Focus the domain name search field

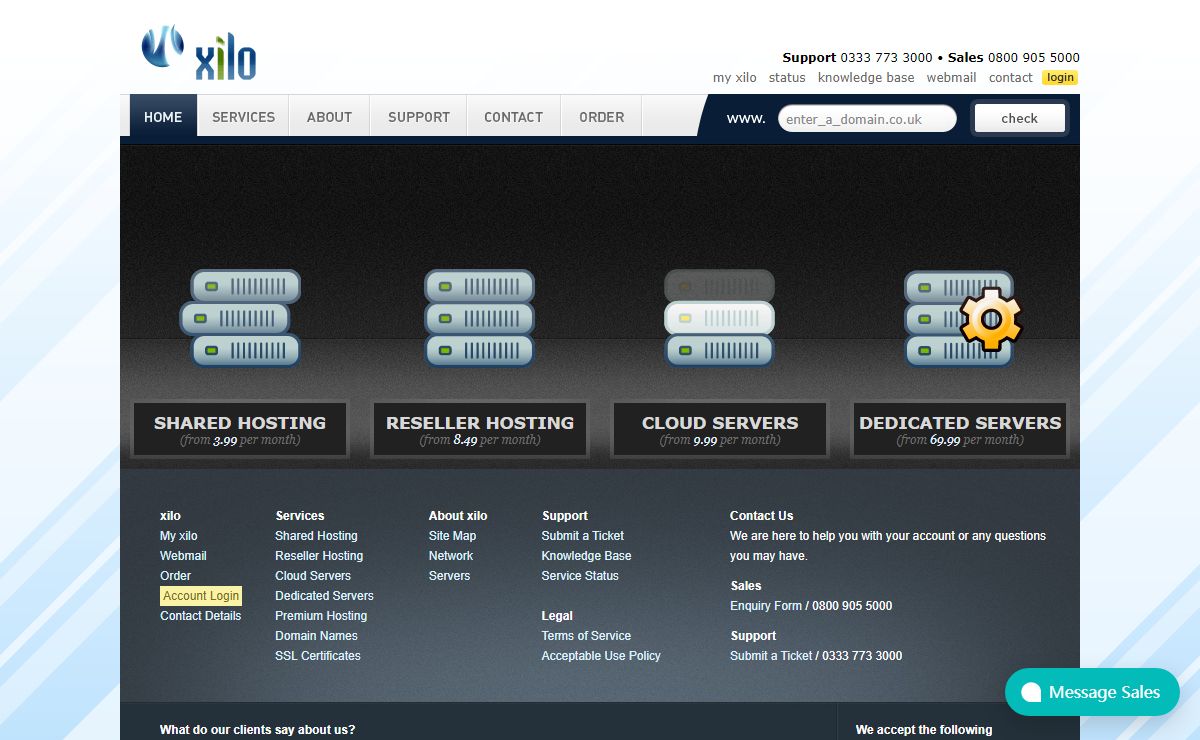point(867,119)
